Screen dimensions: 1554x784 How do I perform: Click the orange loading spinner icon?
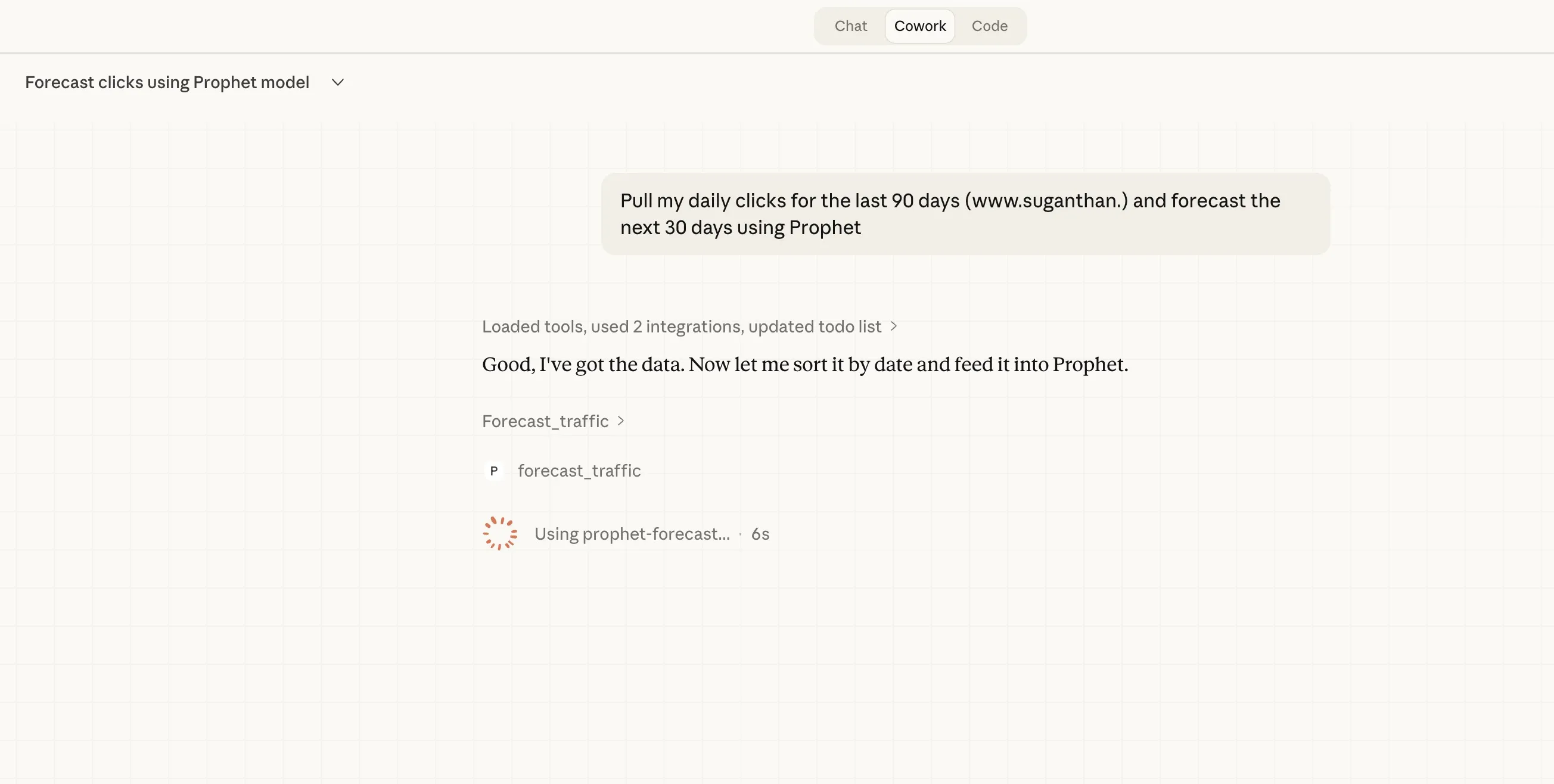point(499,533)
